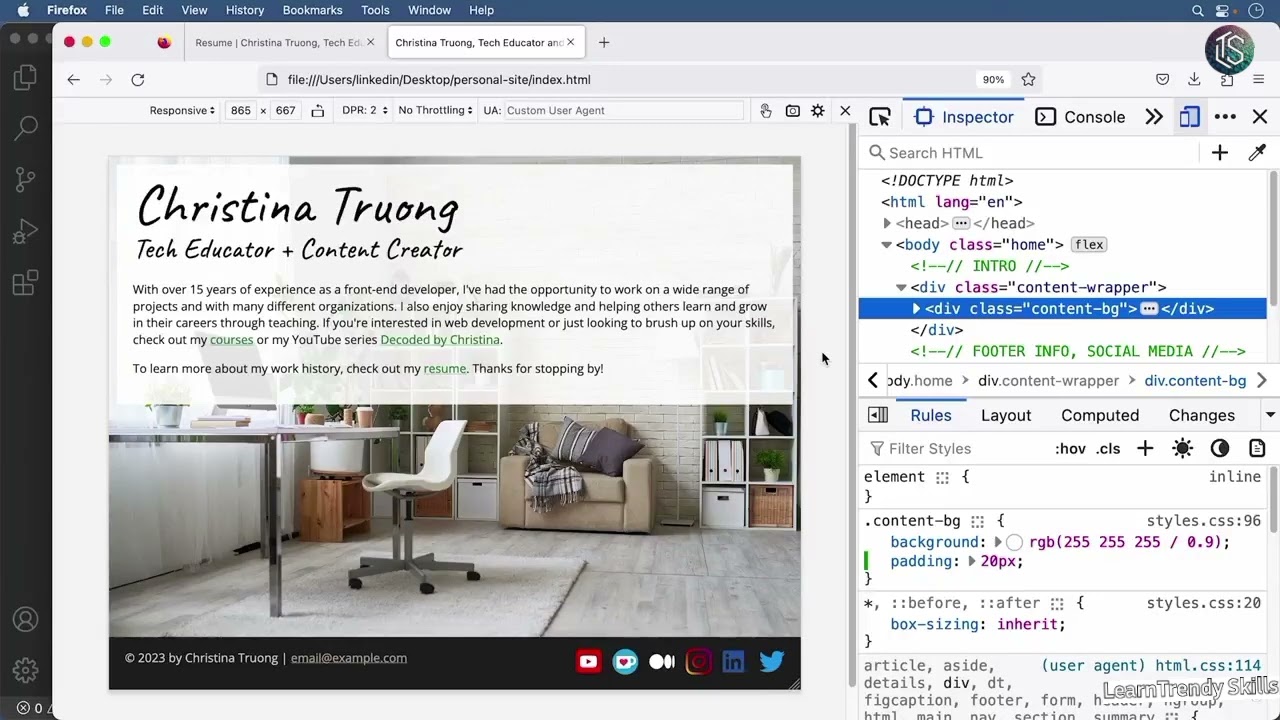Click the YouTube icon in the footer
1280x720 pixels.
click(x=588, y=661)
